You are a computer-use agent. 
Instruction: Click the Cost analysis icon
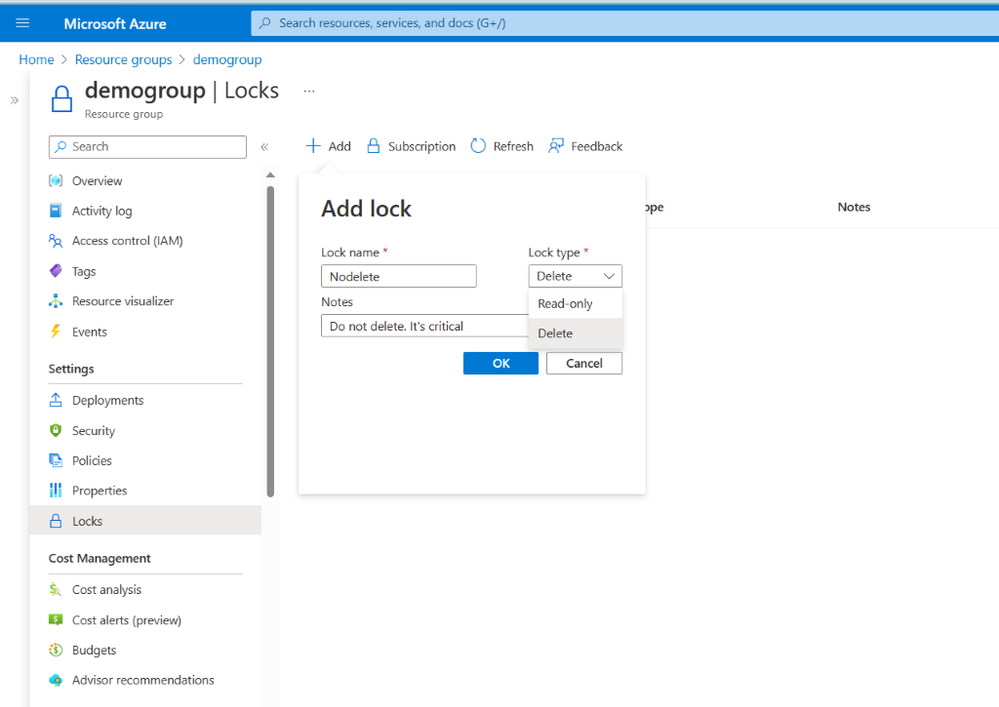click(x=56, y=590)
